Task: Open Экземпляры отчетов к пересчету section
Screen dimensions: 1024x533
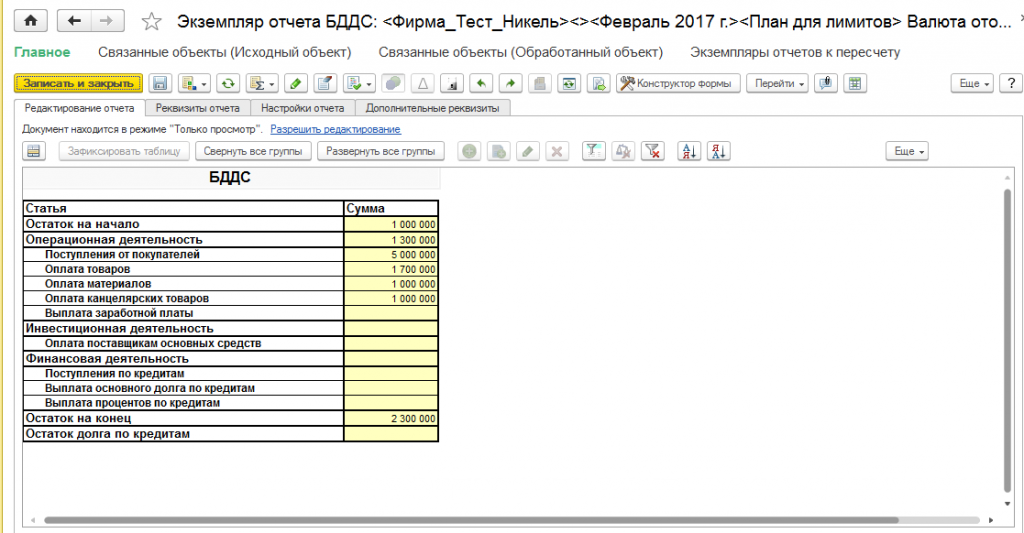Action: (795, 52)
